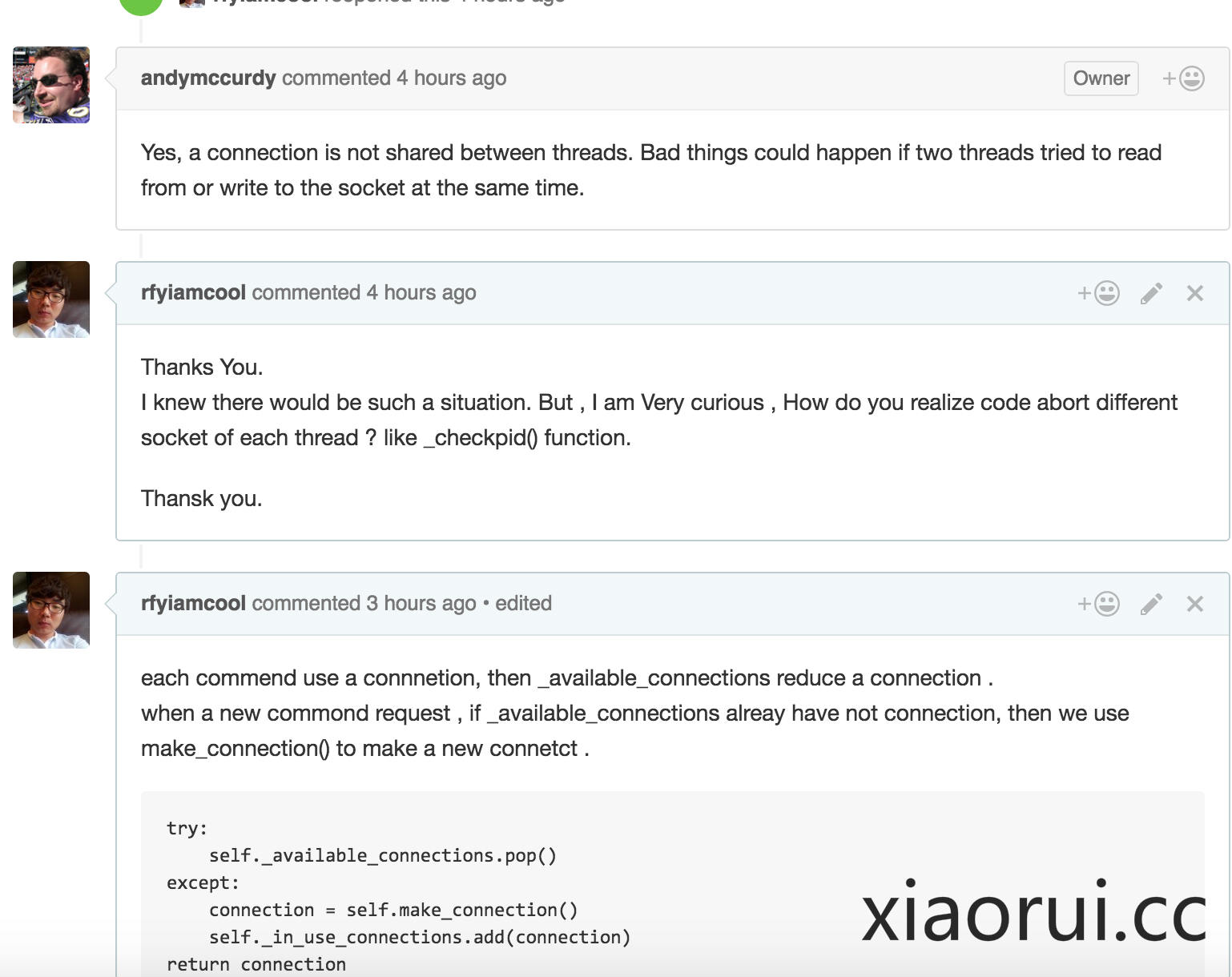The image size is (1232, 977).
Task: Click the 'edited' label to view edit history
Action: click(x=523, y=604)
